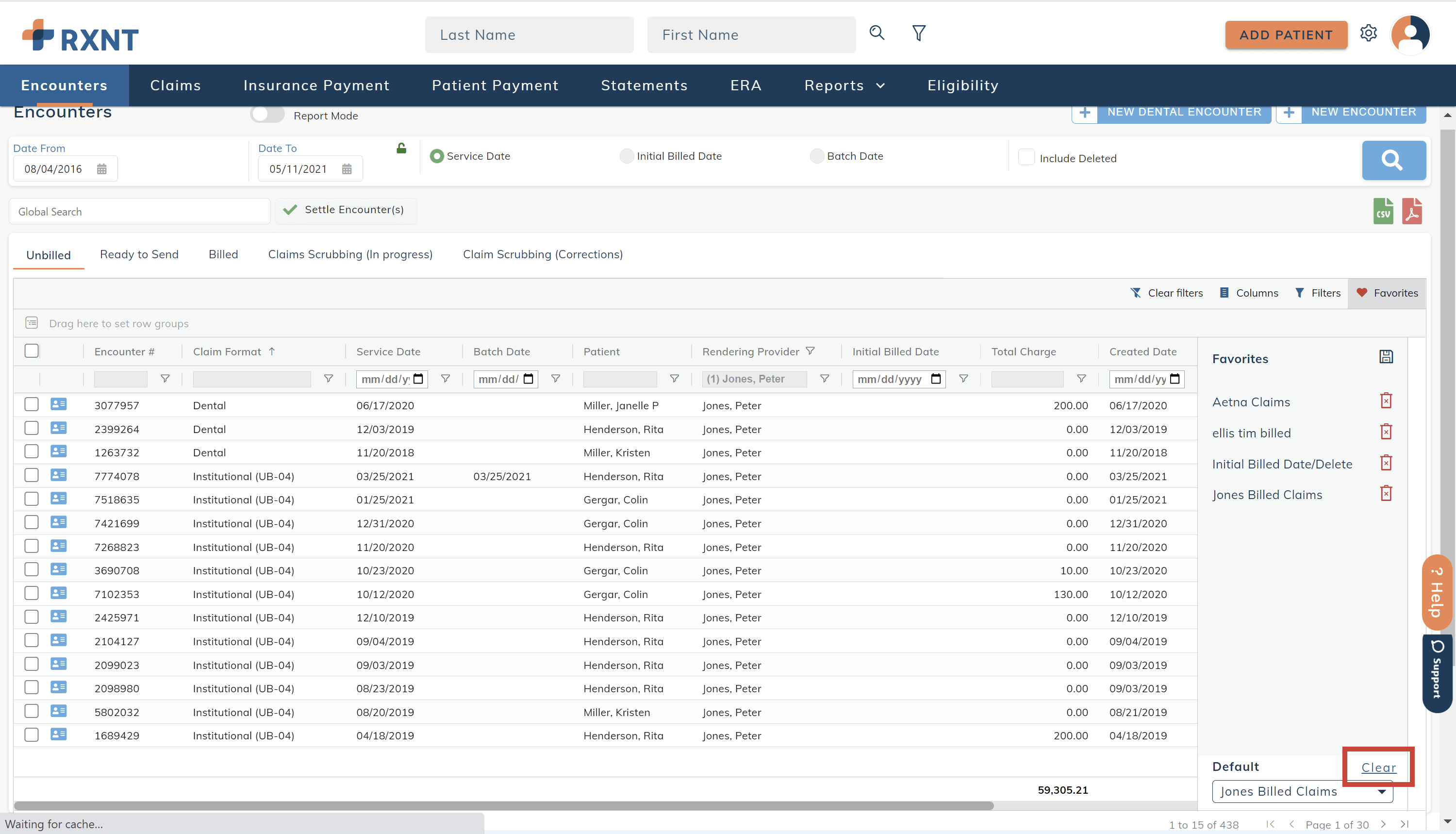Select Batch Date radio button
The height and width of the screenshot is (834, 1456).
coord(817,156)
